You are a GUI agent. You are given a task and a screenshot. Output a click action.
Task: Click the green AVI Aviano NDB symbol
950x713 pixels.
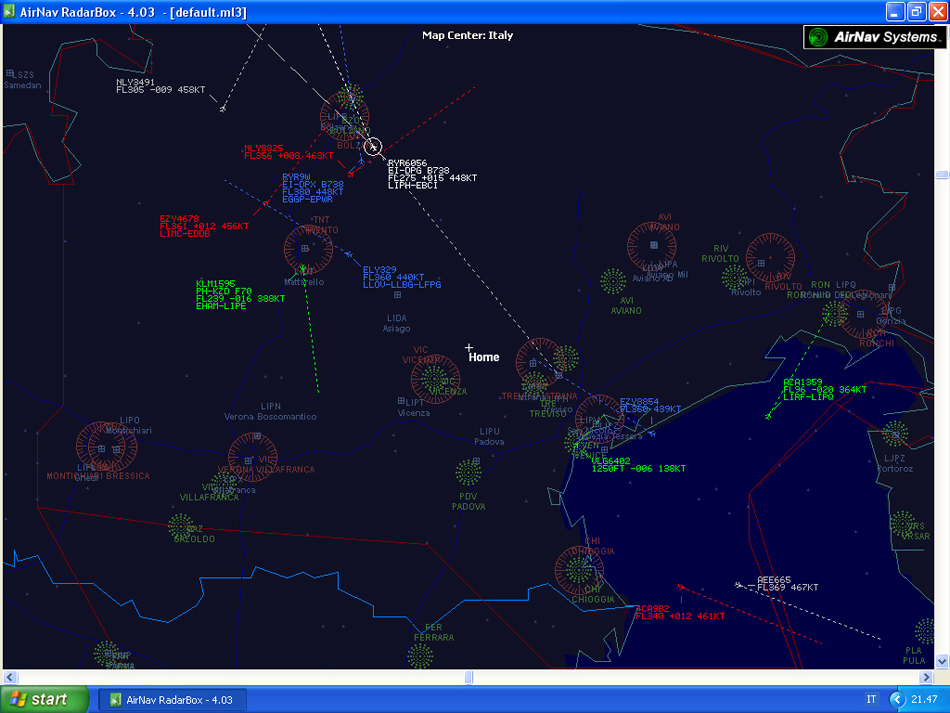pyautogui.click(x=613, y=281)
